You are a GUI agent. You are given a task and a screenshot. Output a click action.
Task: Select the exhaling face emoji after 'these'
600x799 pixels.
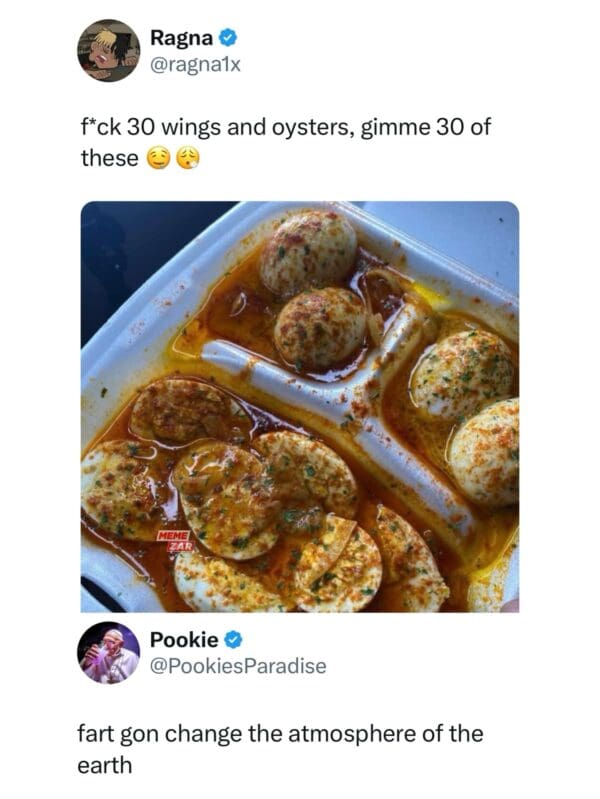[187, 158]
